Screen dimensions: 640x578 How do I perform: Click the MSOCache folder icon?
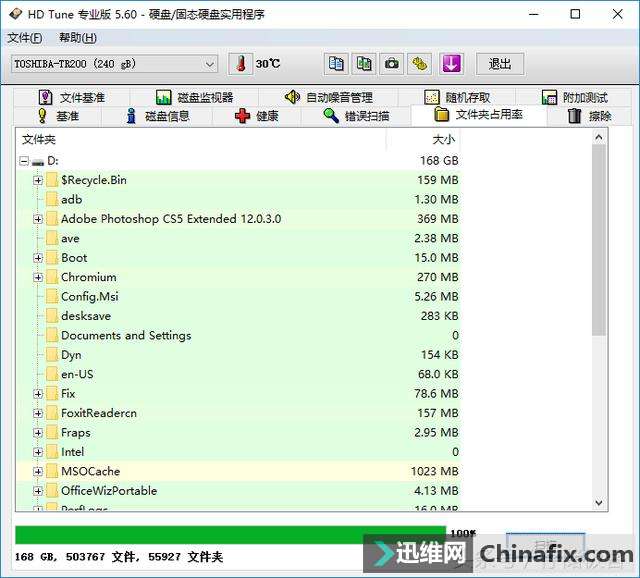click(x=52, y=471)
